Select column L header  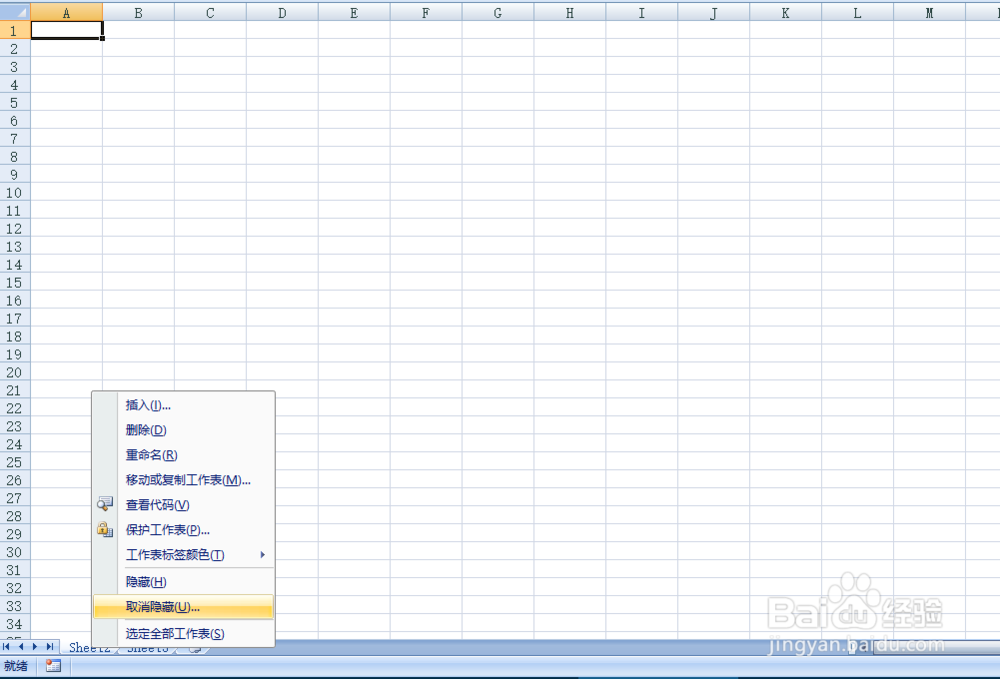coord(858,13)
